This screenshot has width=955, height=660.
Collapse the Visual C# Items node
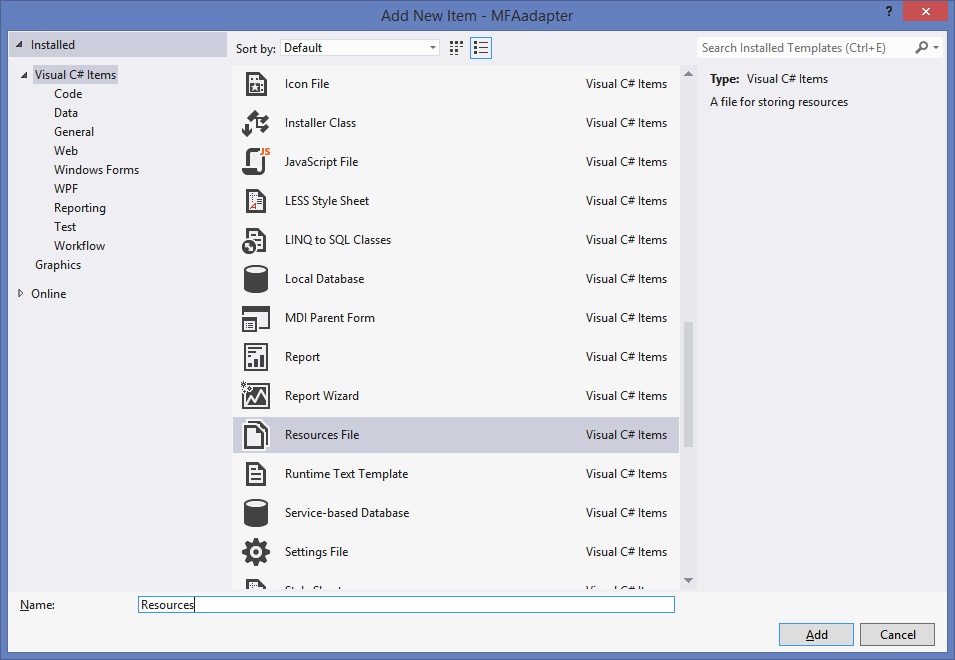coord(25,74)
